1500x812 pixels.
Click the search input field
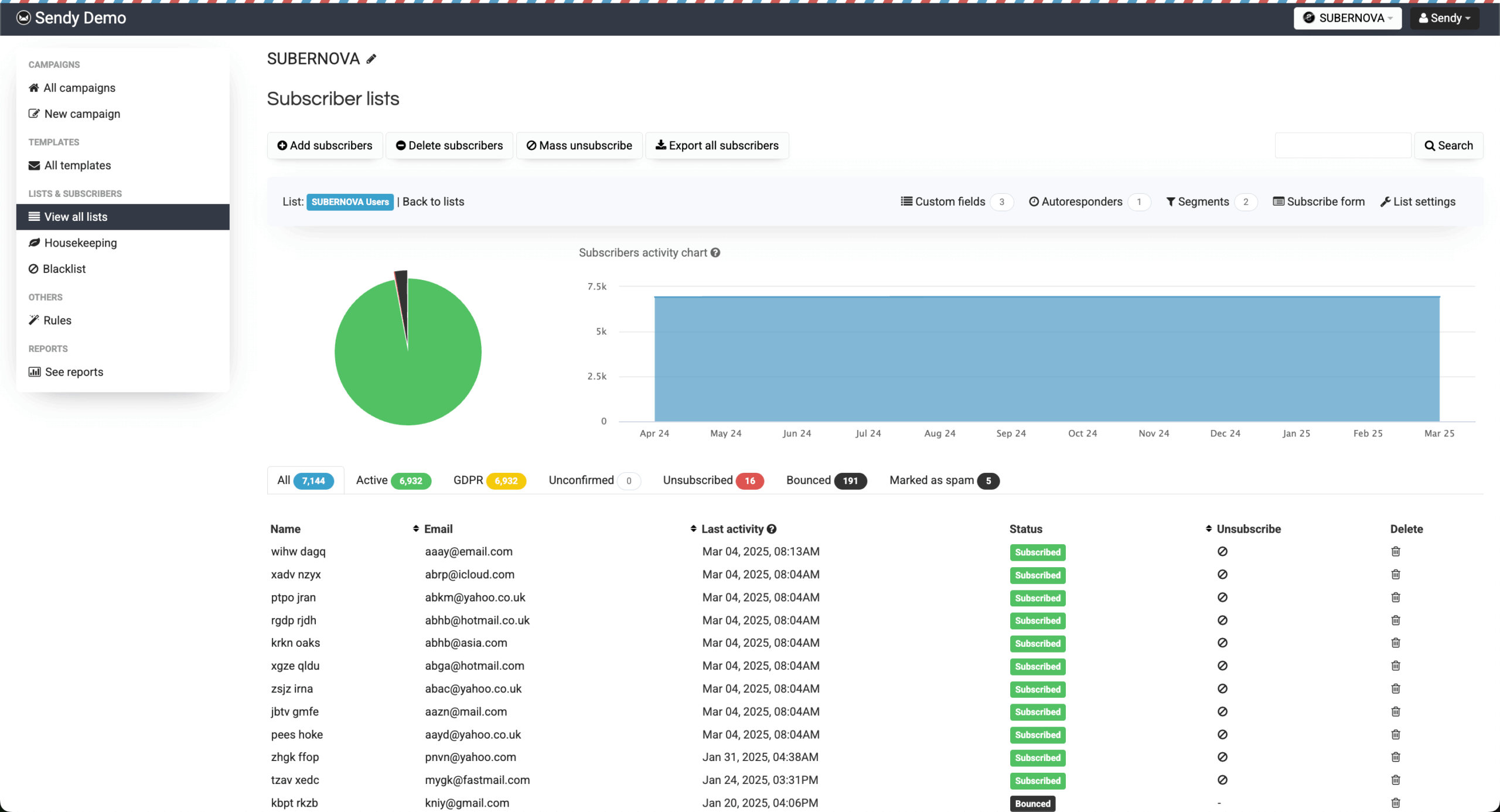click(x=1343, y=145)
